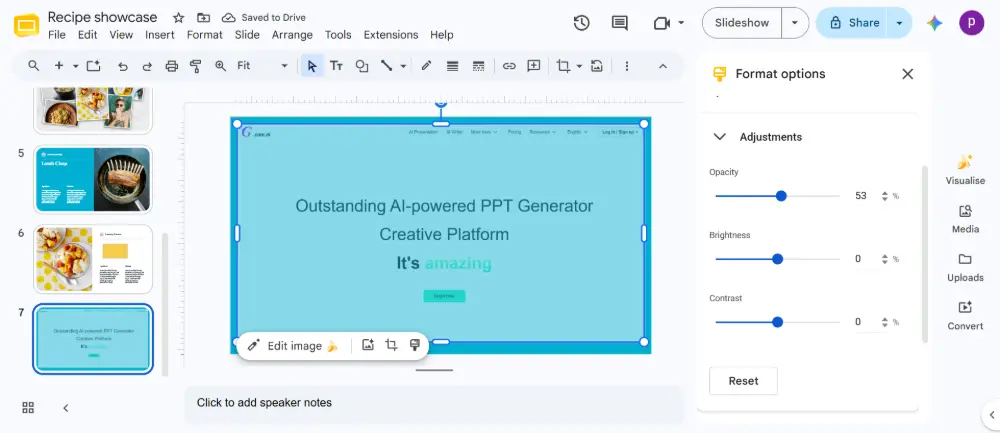Image resolution: width=1000 pixels, height=433 pixels.
Task: Hide the menus with up chevron
Action: click(663, 66)
